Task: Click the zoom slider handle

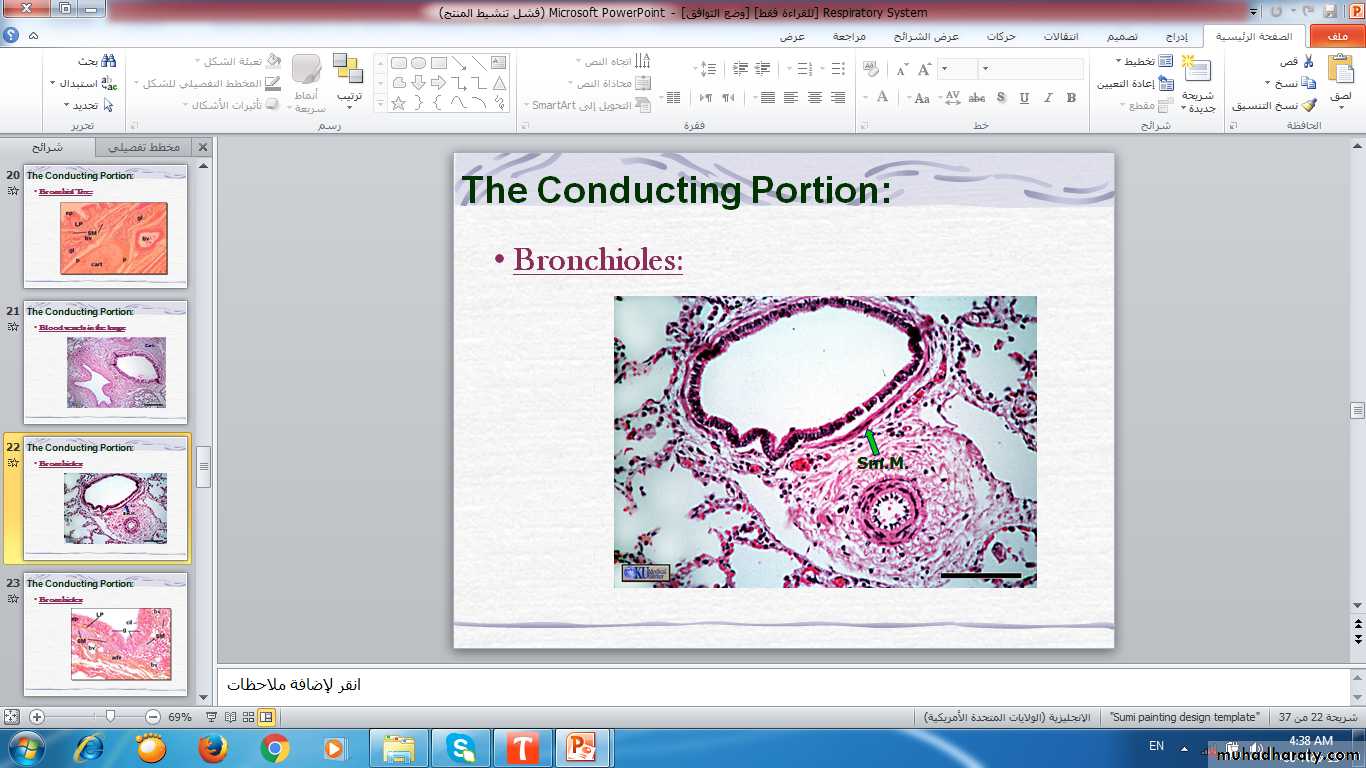Action: [x=110, y=717]
